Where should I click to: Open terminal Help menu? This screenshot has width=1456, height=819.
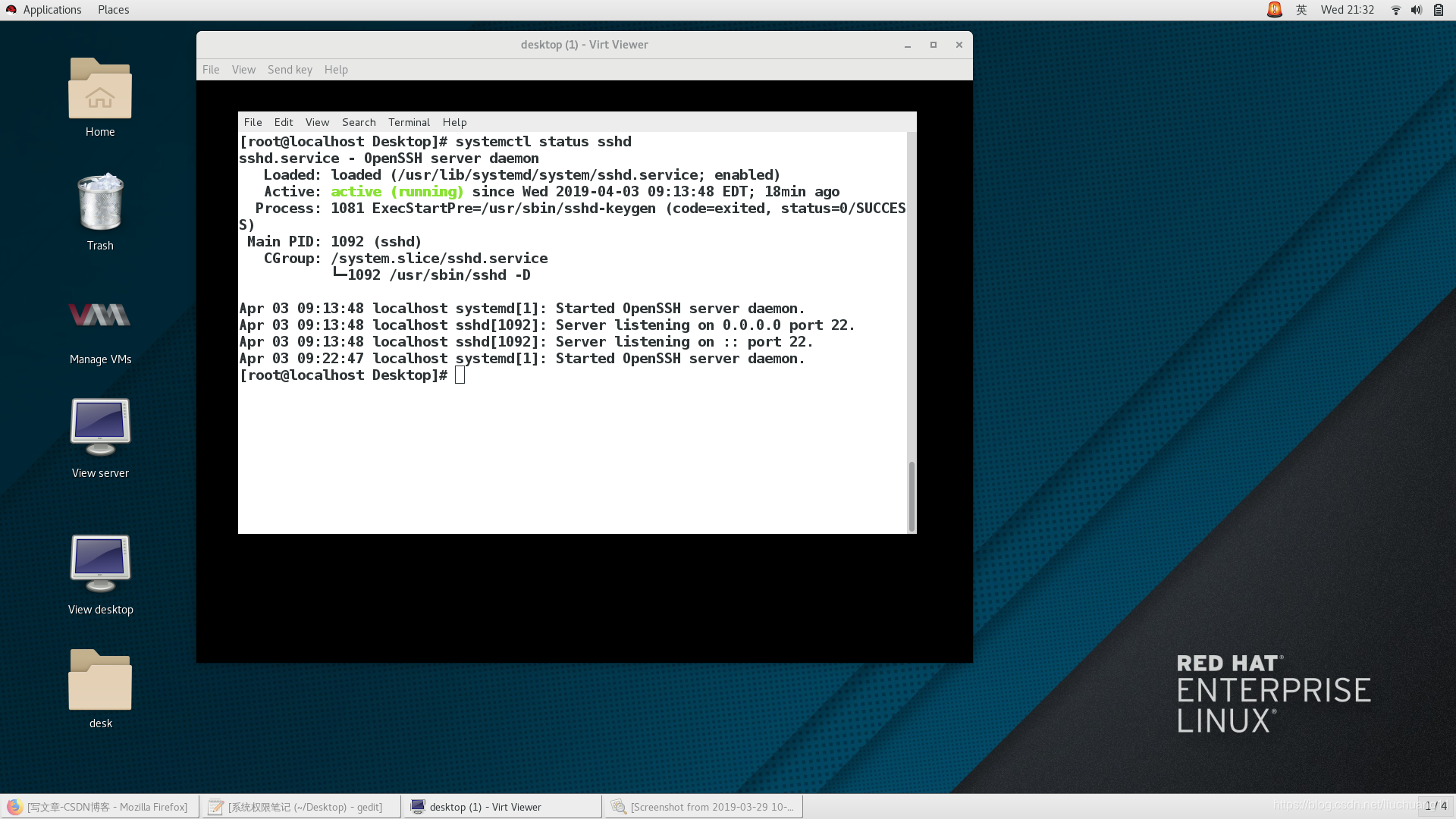point(454,122)
